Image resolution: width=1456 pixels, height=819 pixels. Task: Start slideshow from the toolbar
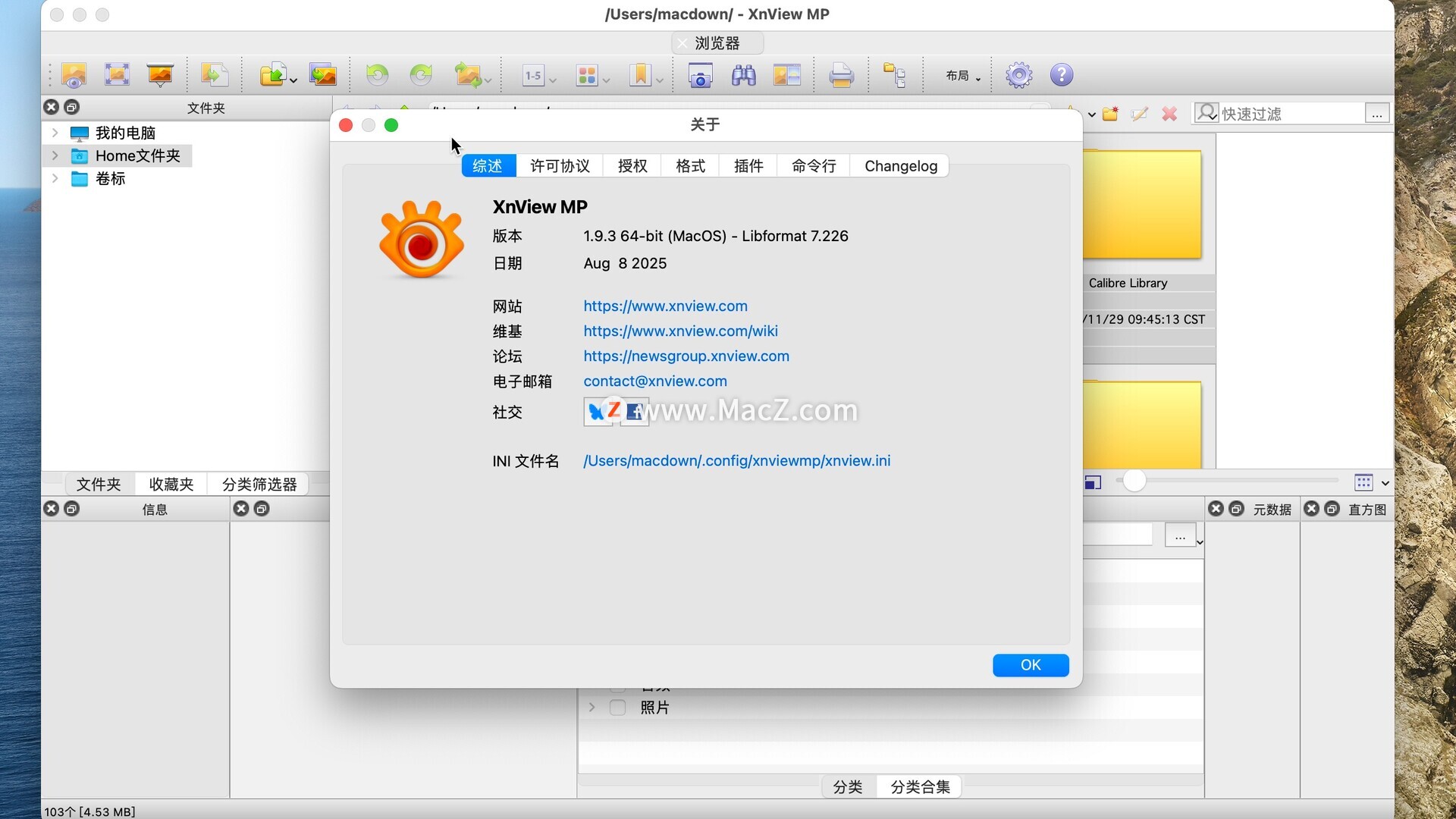(x=160, y=75)
